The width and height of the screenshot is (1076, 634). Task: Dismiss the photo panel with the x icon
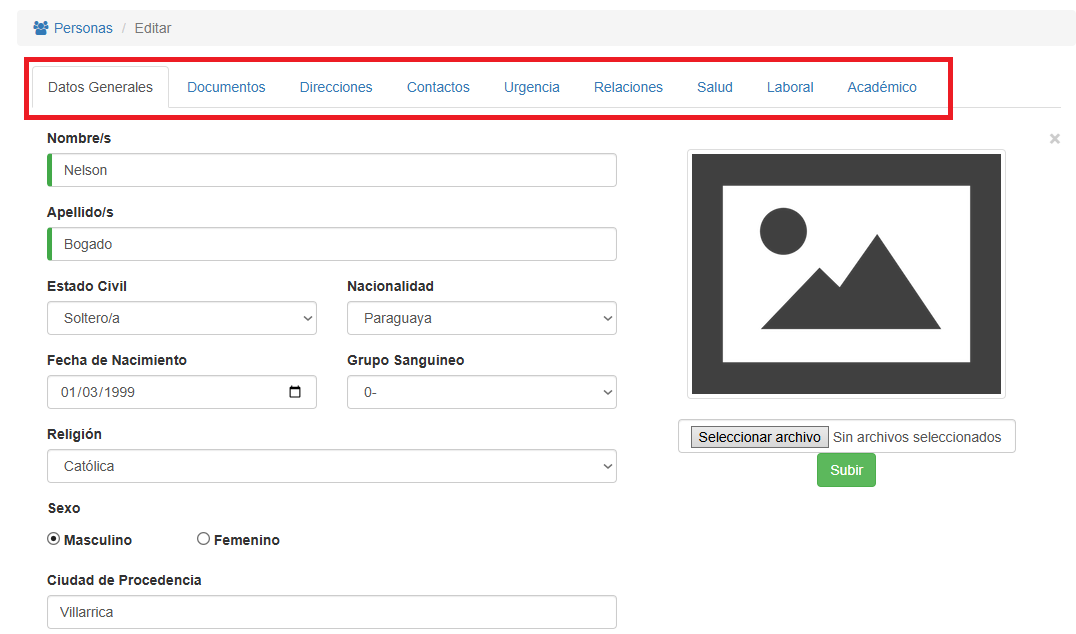coord(1054,139)
